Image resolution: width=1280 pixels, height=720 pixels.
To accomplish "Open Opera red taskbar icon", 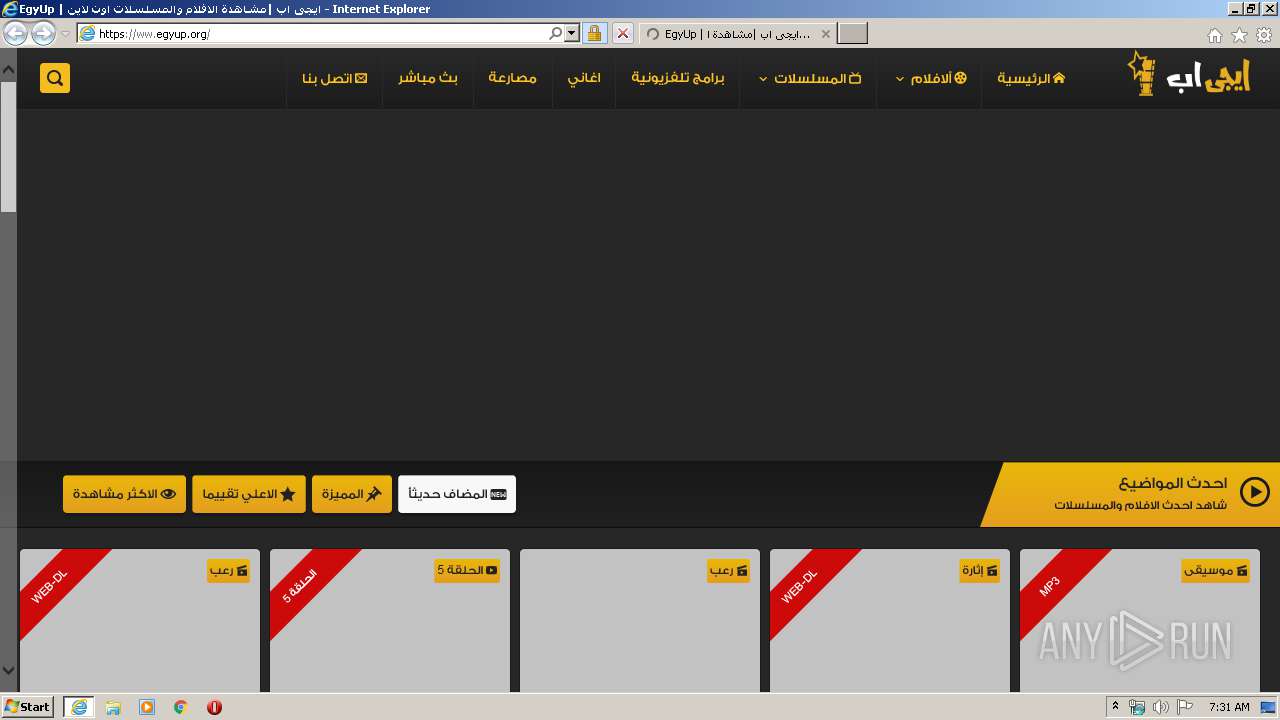I will click(x=214, y=707).
